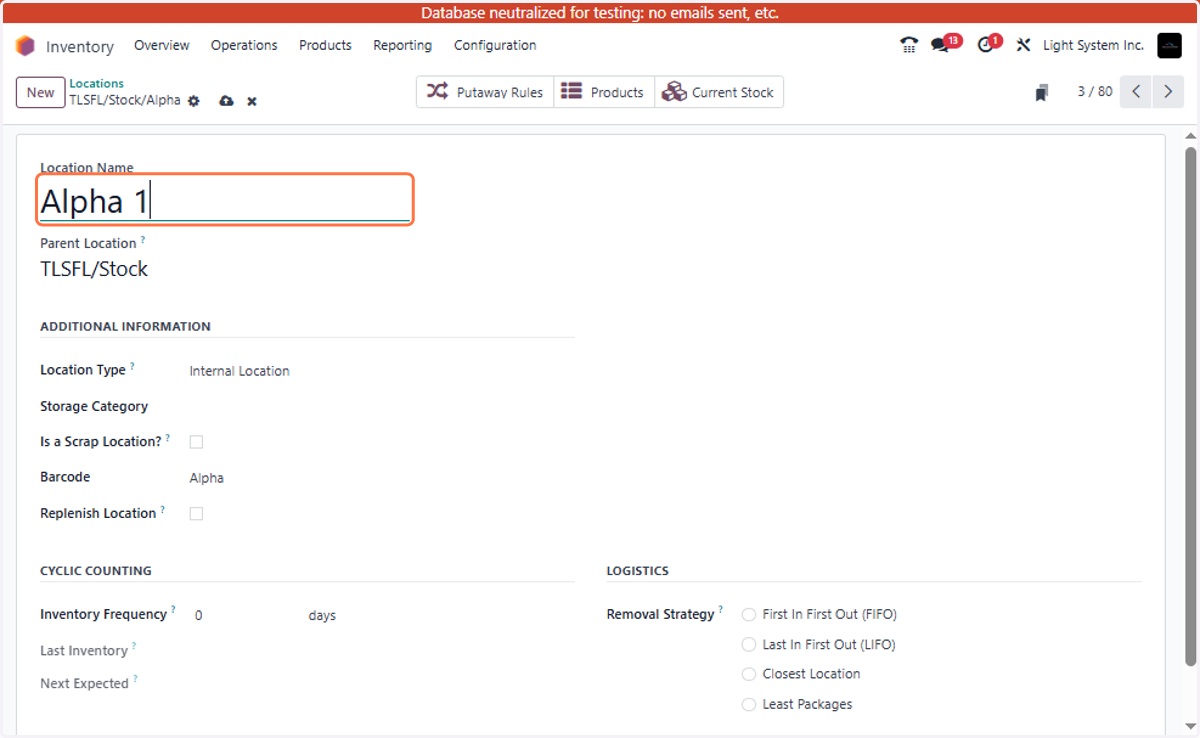Open the Odoo Inventory app logo

click(x=25, y=46)
